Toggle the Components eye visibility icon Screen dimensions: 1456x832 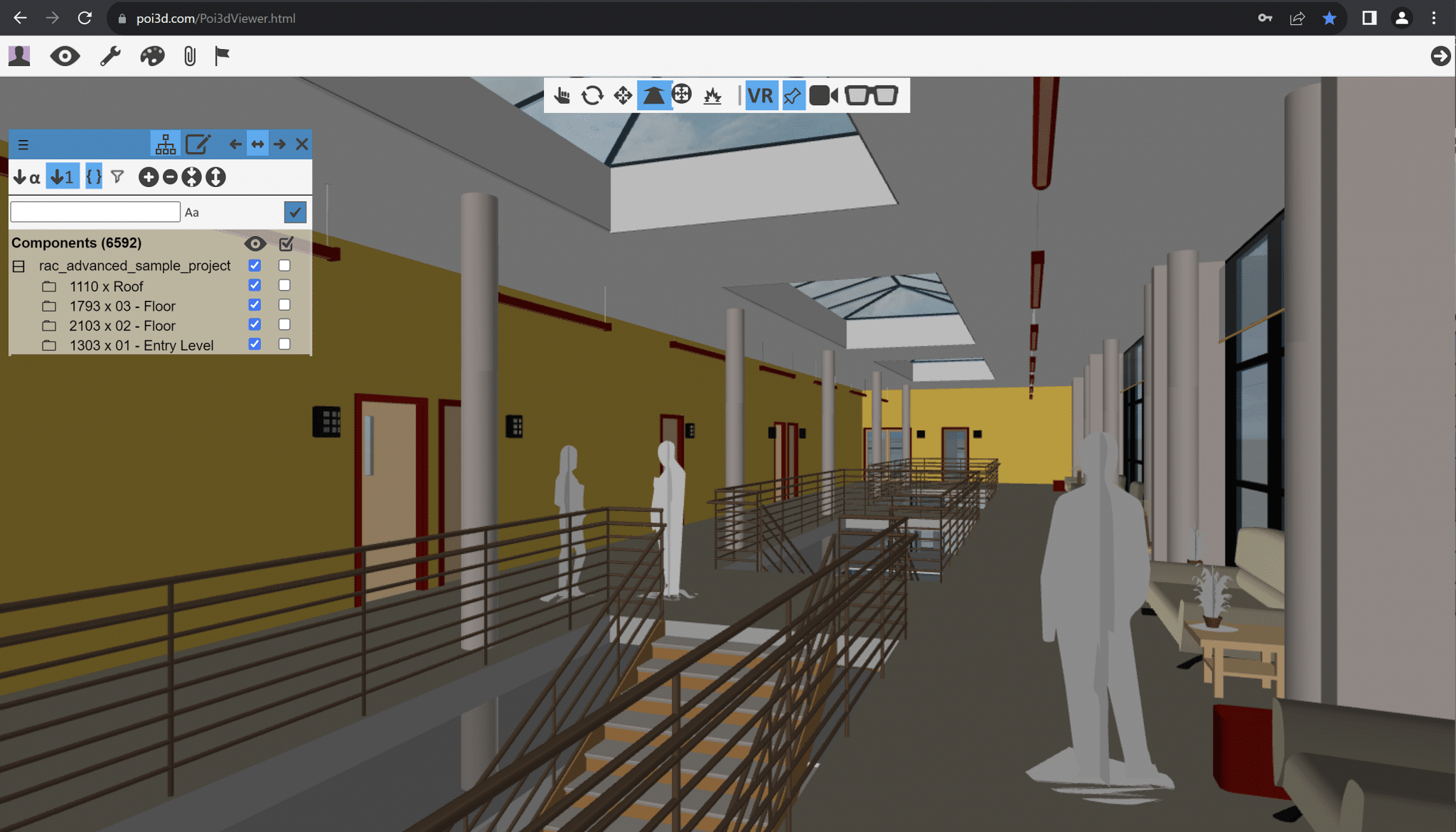pos(255,244)
